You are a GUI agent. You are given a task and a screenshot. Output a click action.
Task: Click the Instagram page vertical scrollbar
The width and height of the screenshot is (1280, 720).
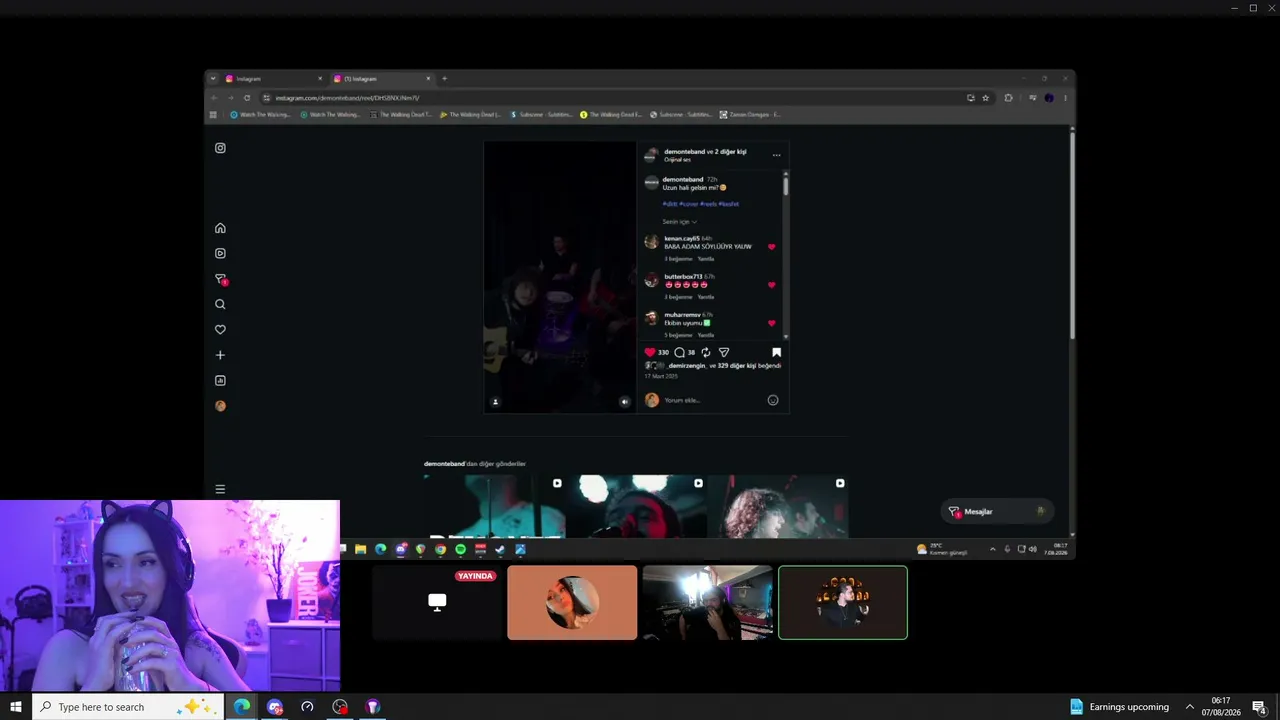coord(1072,235)
